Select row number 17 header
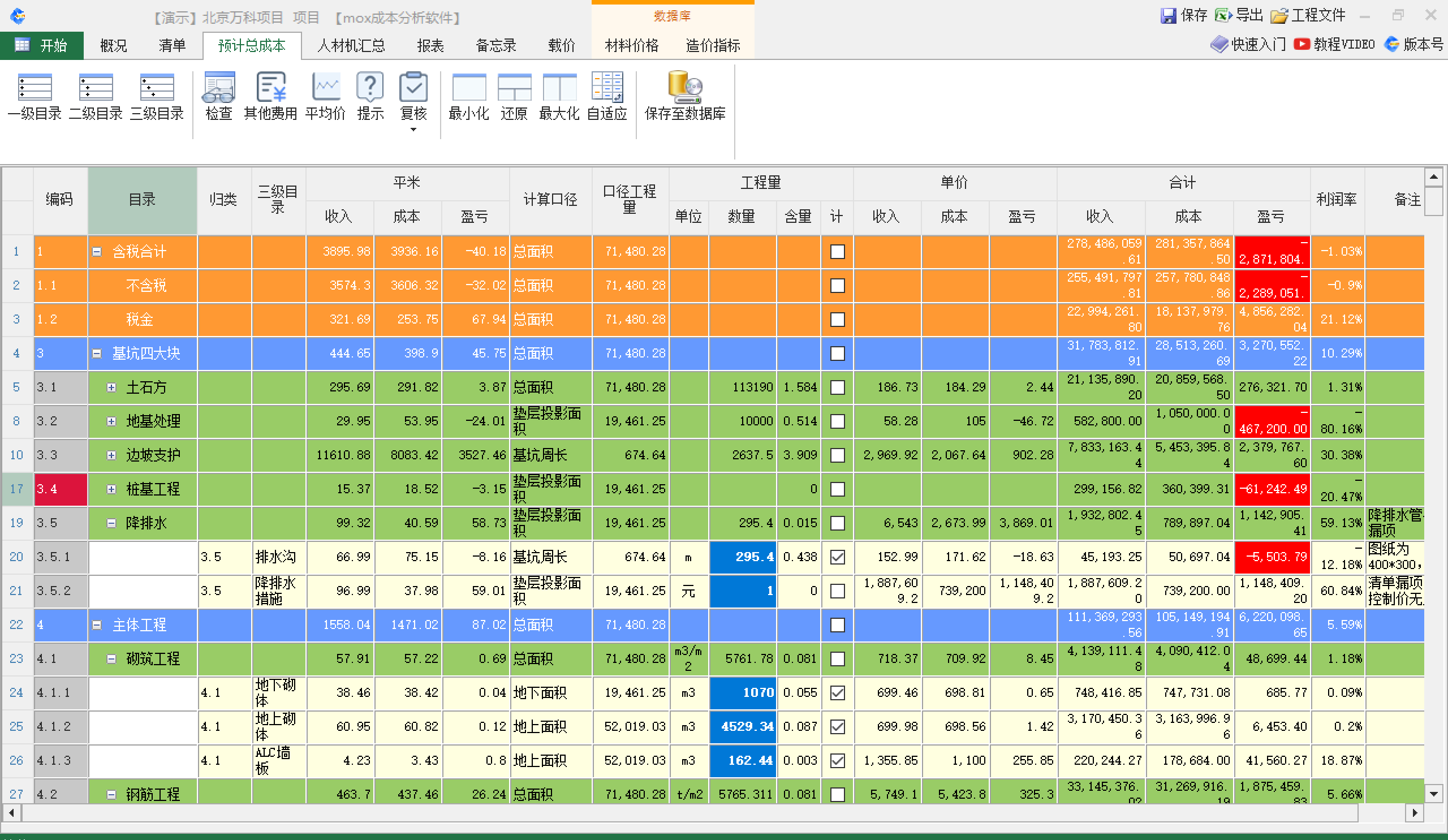Viewport: 1448px width, 840px height. pyautogui.click(x=16, y=489)
